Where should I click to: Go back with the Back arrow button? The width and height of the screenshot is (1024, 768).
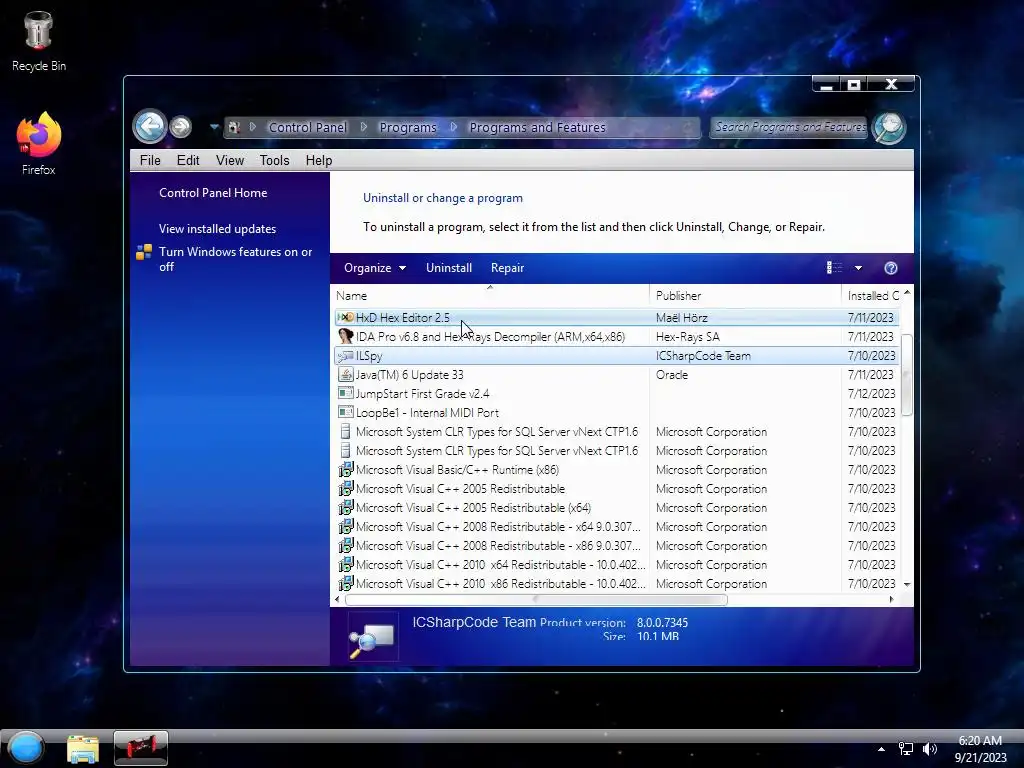click(x=150, y=126)
